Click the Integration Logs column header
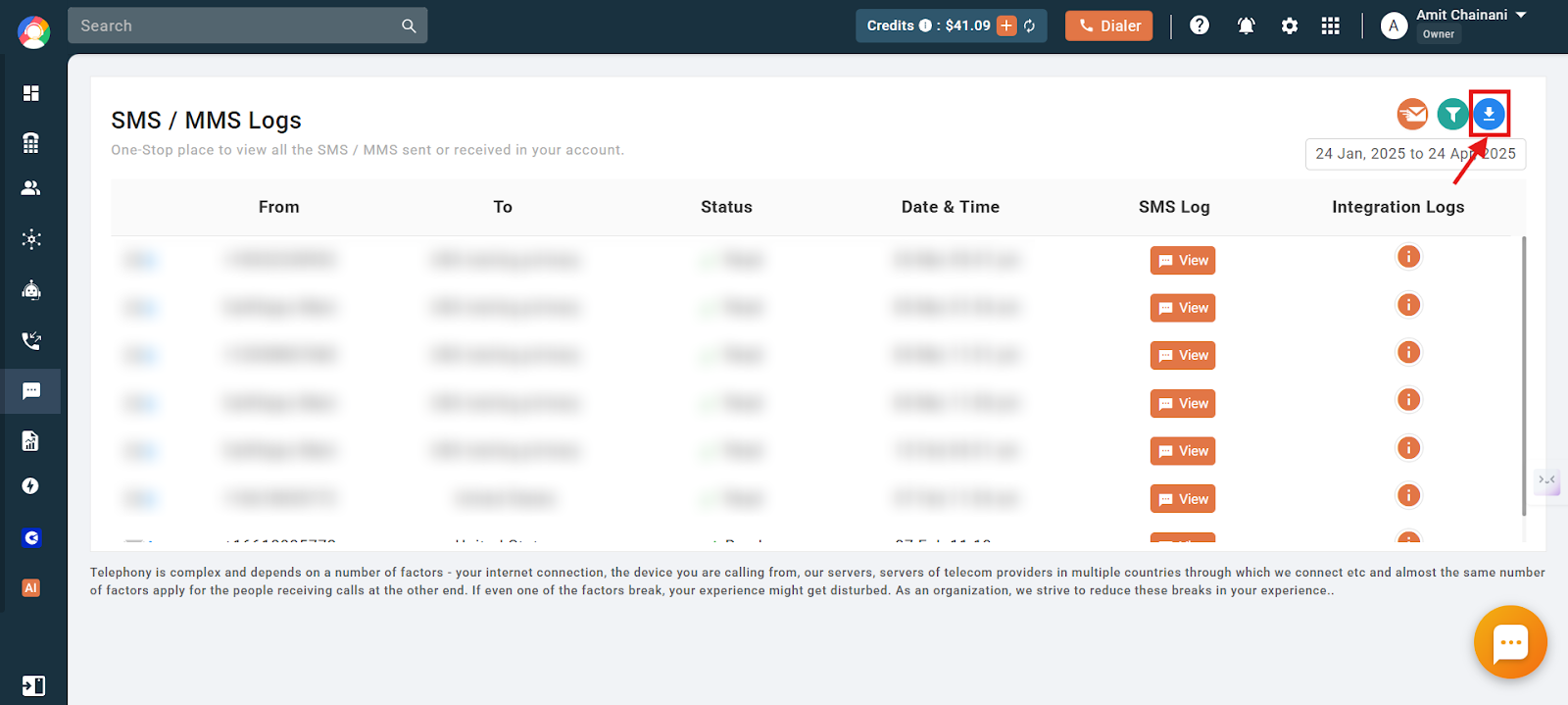Viewport: 1568px width, 705px height. [1398, 207]
